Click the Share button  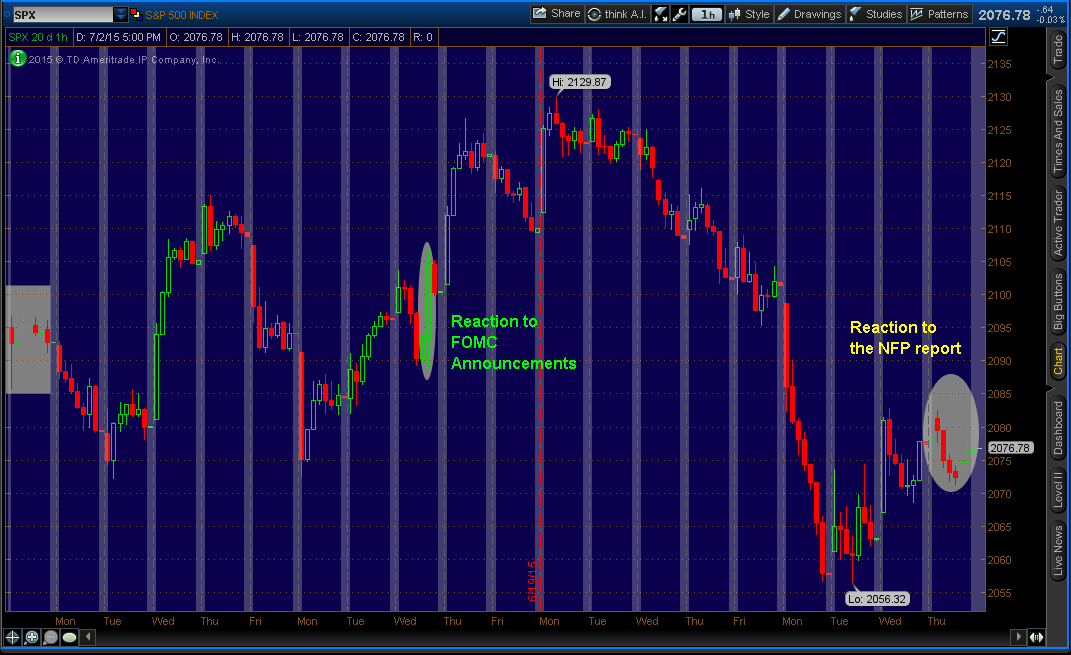click(557, 14)
